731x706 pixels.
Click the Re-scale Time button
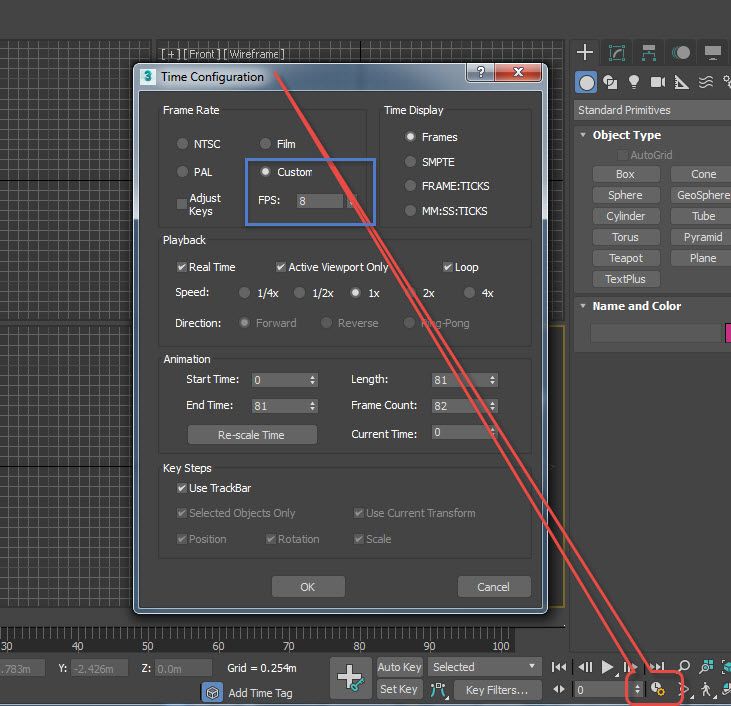point(252,435)
